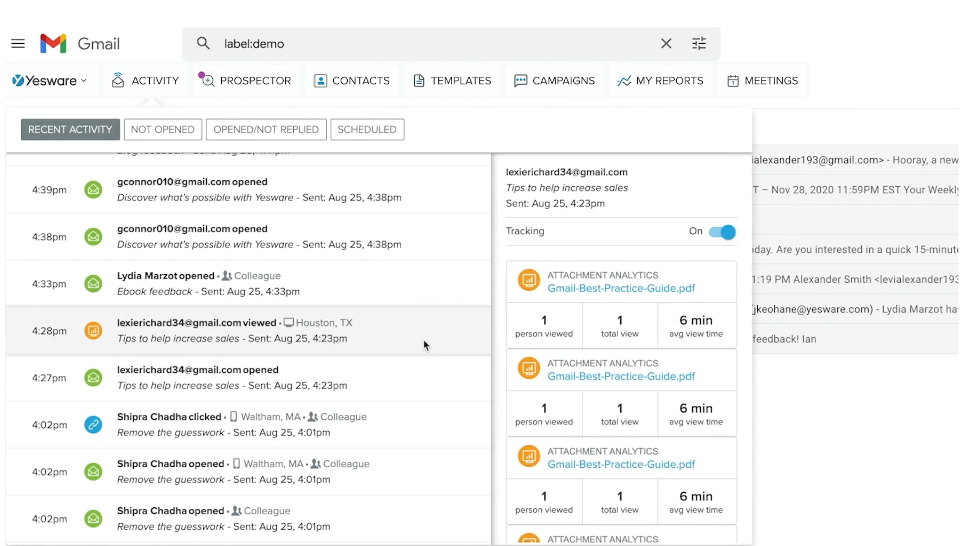
Task: Select the 4:38pm gconnor010@gmail.com opened row
Action: click(248, 237)
